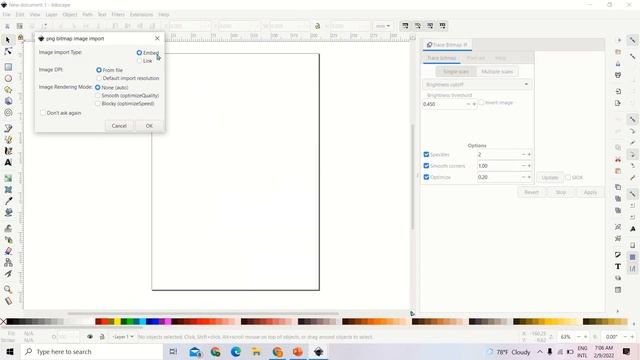Open the units dropdown in toolbar

(x=382, y=26)
